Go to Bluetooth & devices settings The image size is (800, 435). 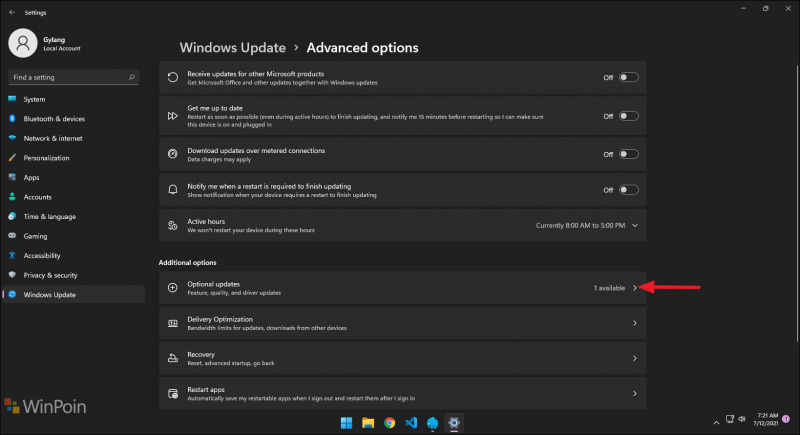tap(73, 118)
